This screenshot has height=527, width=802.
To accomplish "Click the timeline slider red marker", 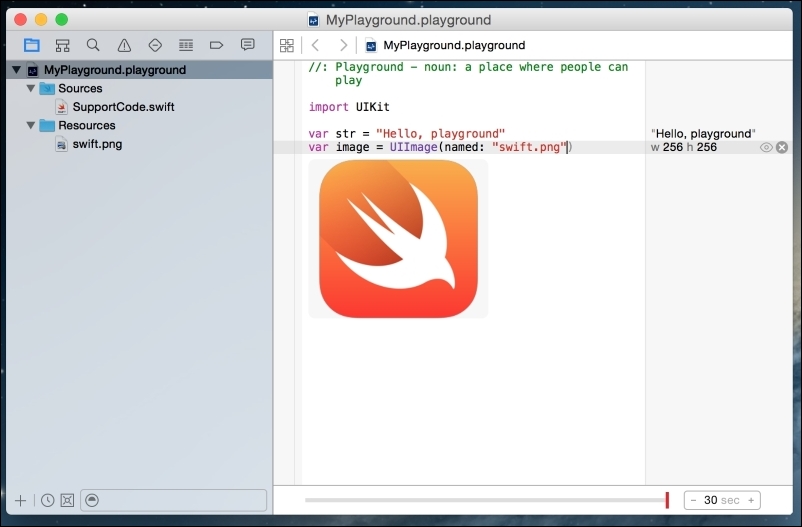I will click(x=666, y=500).
